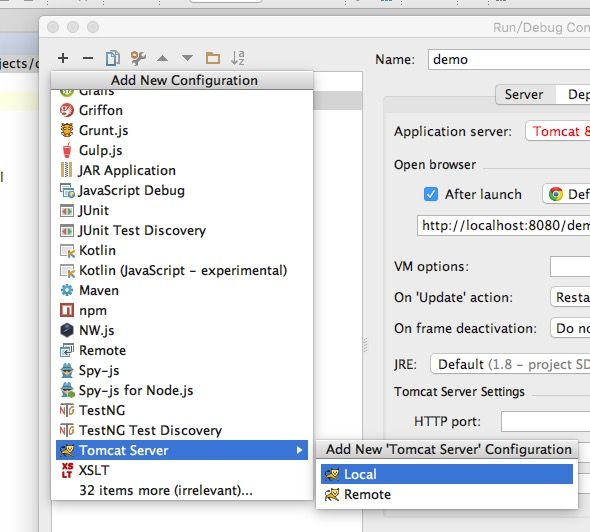Toggle the After launch checkbox
This screenshot has width=590, height=532.
click(430, 194)
